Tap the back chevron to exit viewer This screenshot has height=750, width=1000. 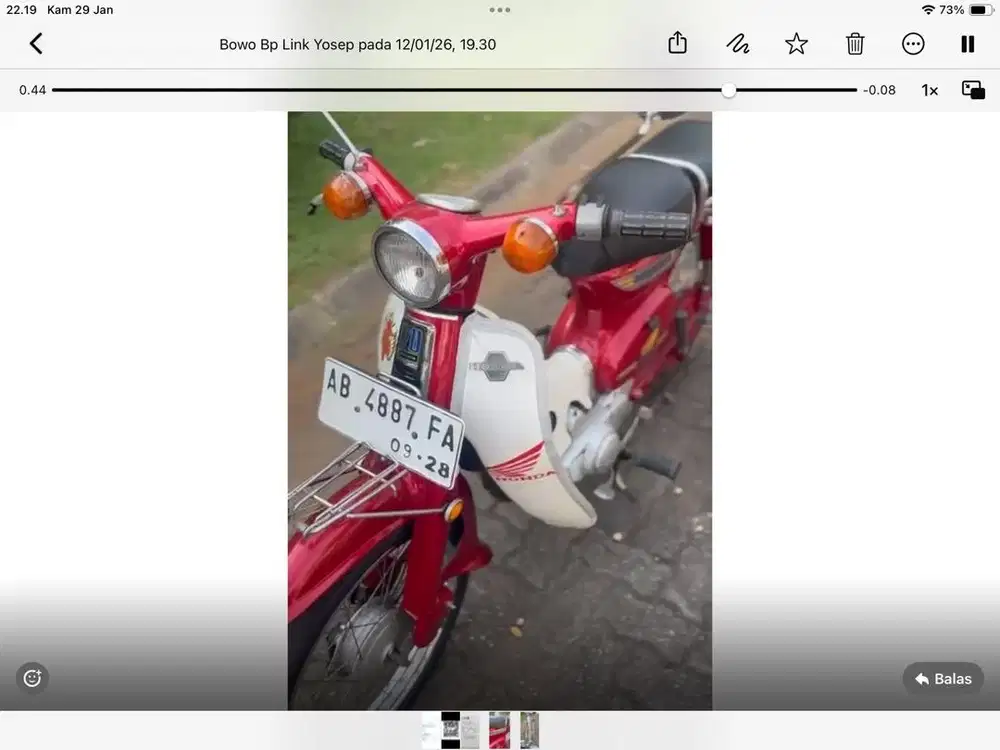(x=35, y=43)
